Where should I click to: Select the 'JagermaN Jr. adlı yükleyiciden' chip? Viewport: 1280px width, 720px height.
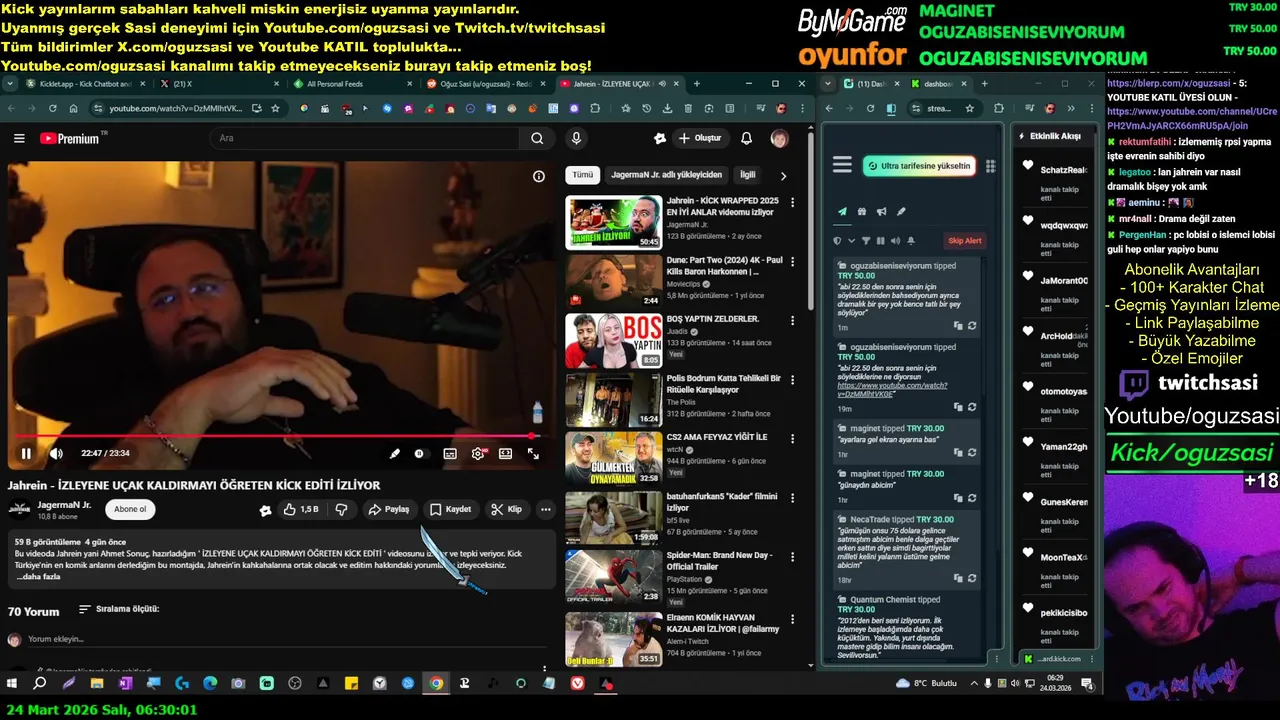pos(666,175)
